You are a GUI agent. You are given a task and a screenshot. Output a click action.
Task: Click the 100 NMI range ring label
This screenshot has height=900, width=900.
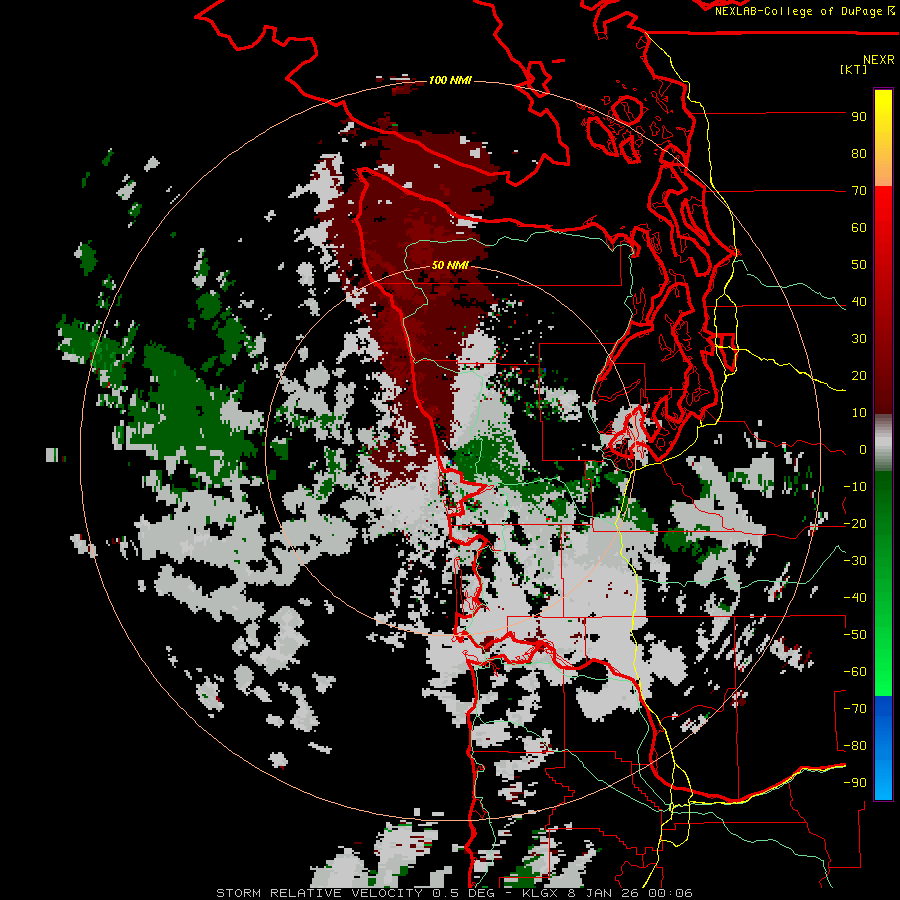450,80
